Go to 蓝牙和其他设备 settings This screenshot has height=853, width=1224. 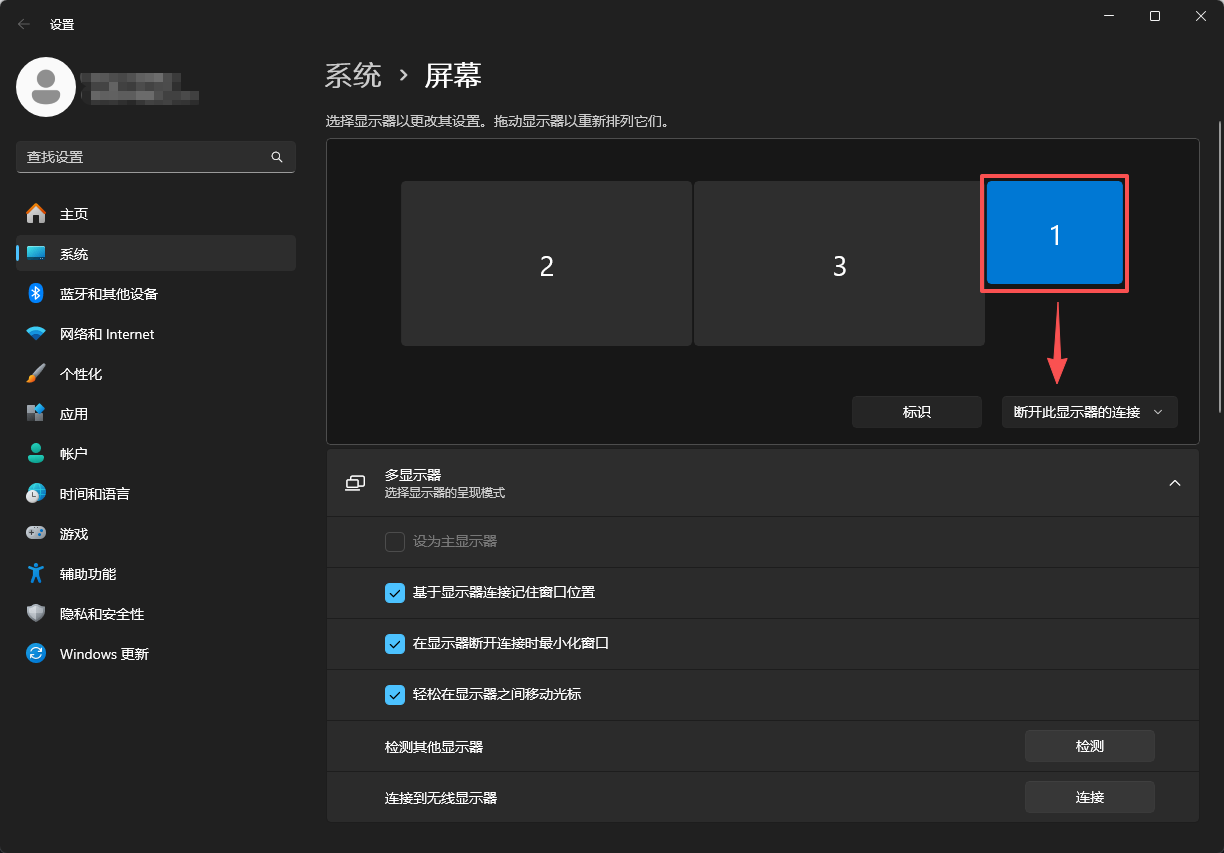[156, 294]
